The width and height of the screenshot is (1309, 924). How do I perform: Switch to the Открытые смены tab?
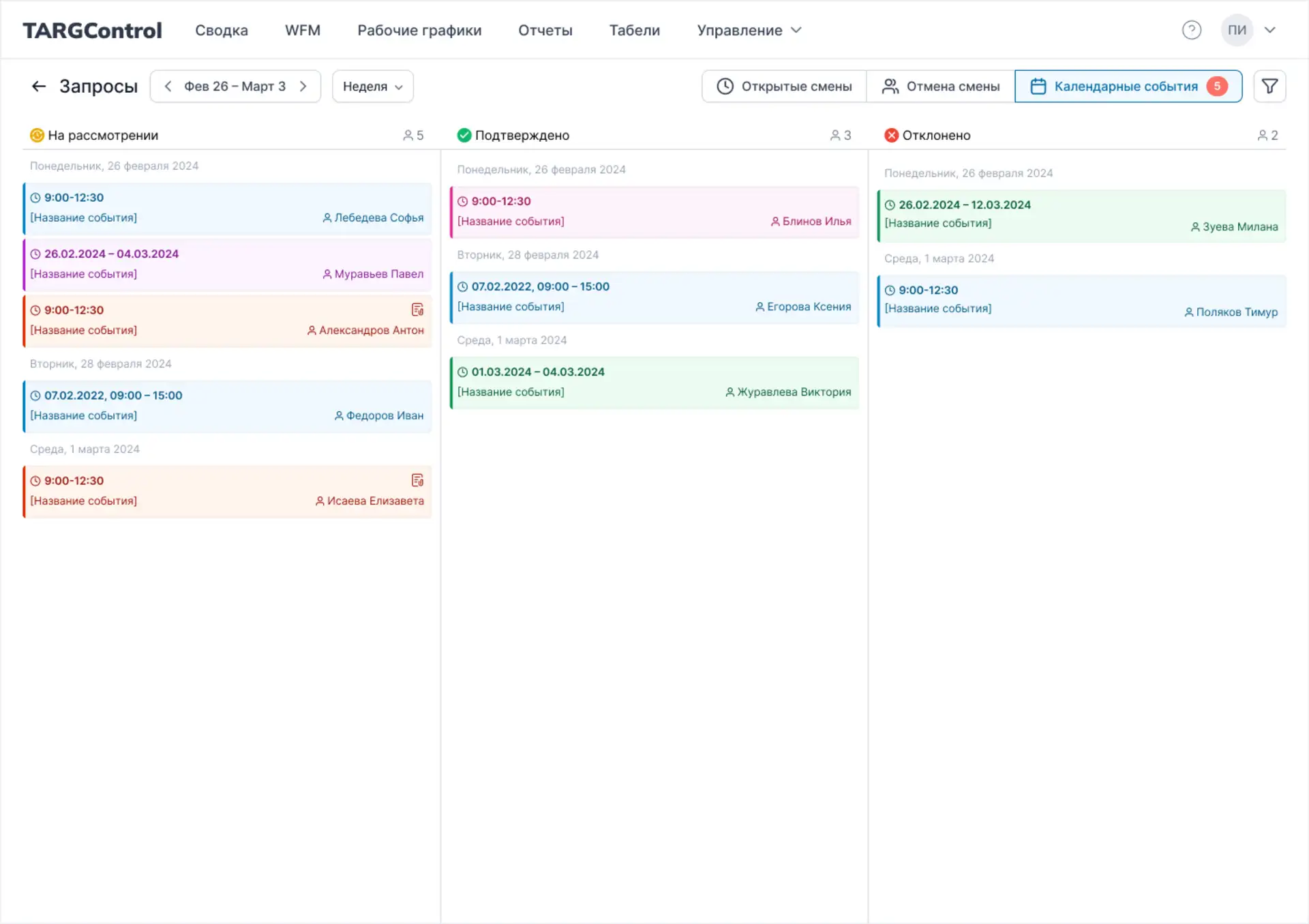coord(784,87)
